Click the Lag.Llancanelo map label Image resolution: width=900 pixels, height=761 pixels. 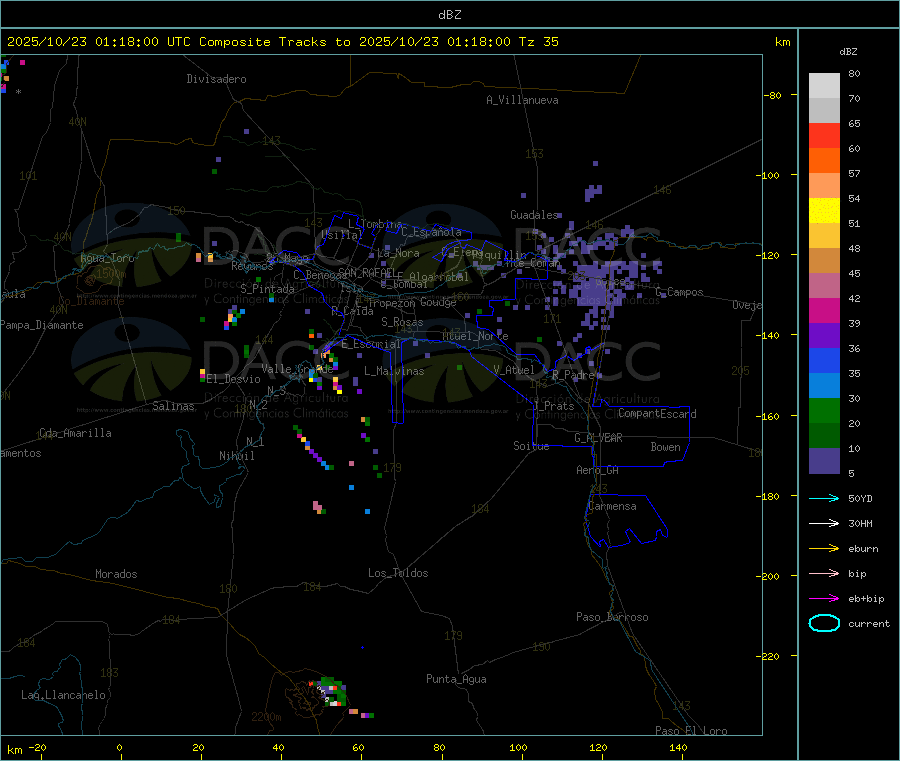point(63,695)
